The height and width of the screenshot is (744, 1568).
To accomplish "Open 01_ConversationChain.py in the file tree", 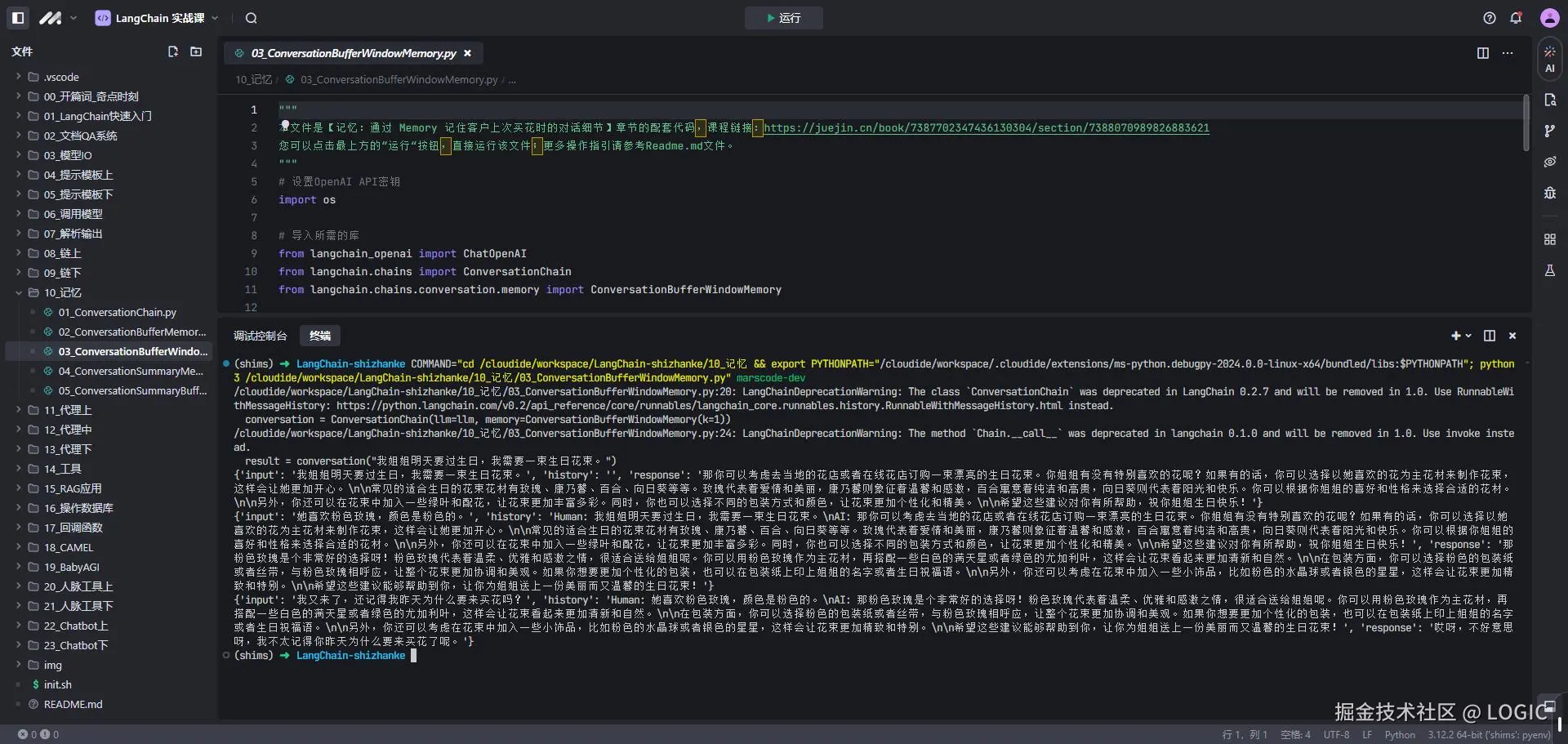I will pyautogui.click(x=117, y=312).
